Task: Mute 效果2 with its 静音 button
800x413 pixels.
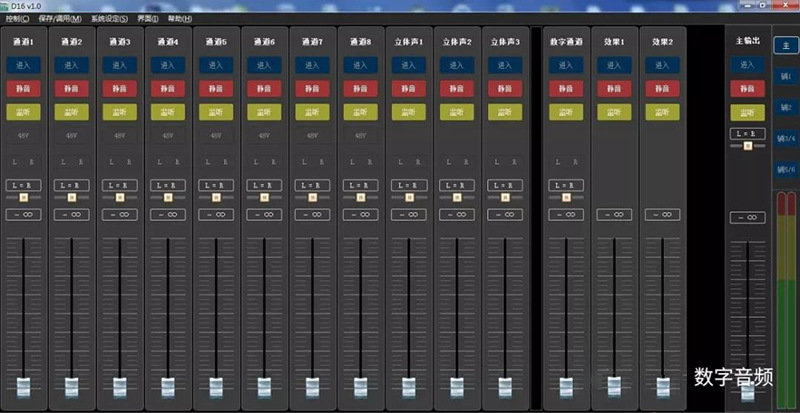Action: [662, 88]
